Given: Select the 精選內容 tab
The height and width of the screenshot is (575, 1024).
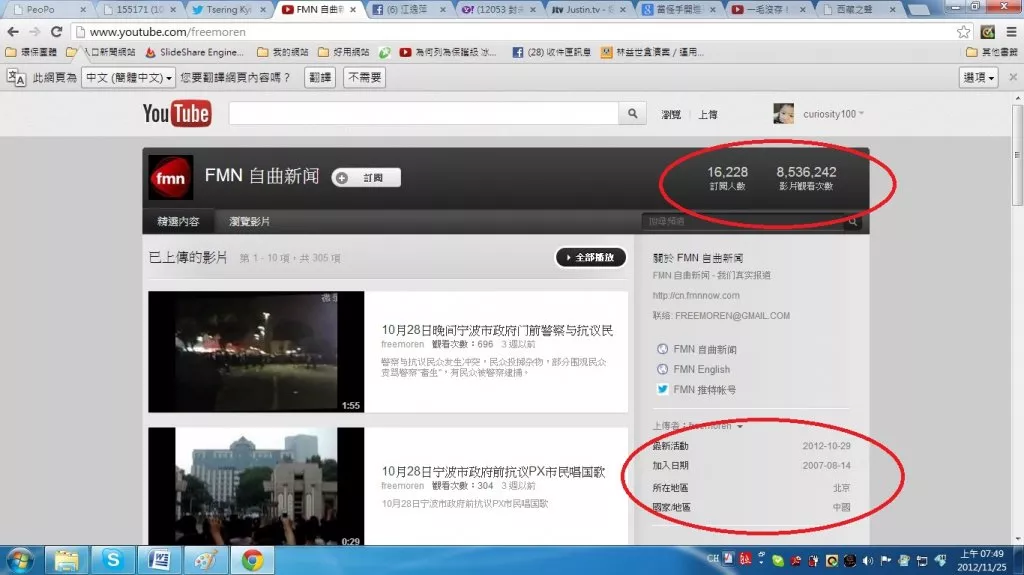Looking at the screenshot, I should [x=178, y=222].
